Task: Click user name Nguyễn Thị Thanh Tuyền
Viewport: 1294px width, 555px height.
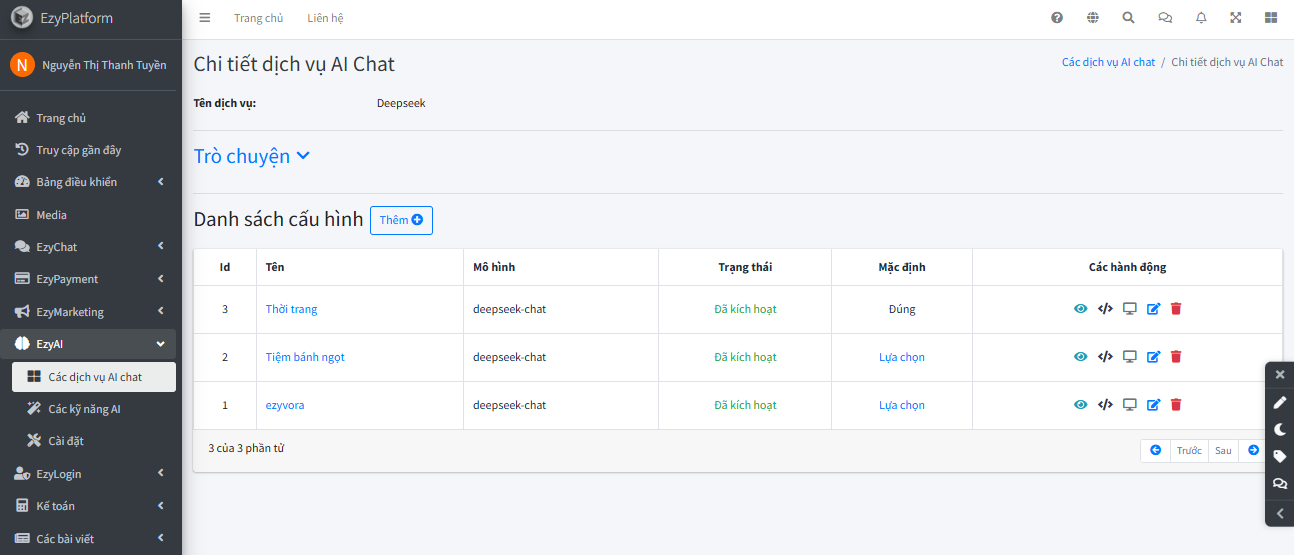Action: pos(104,65)
